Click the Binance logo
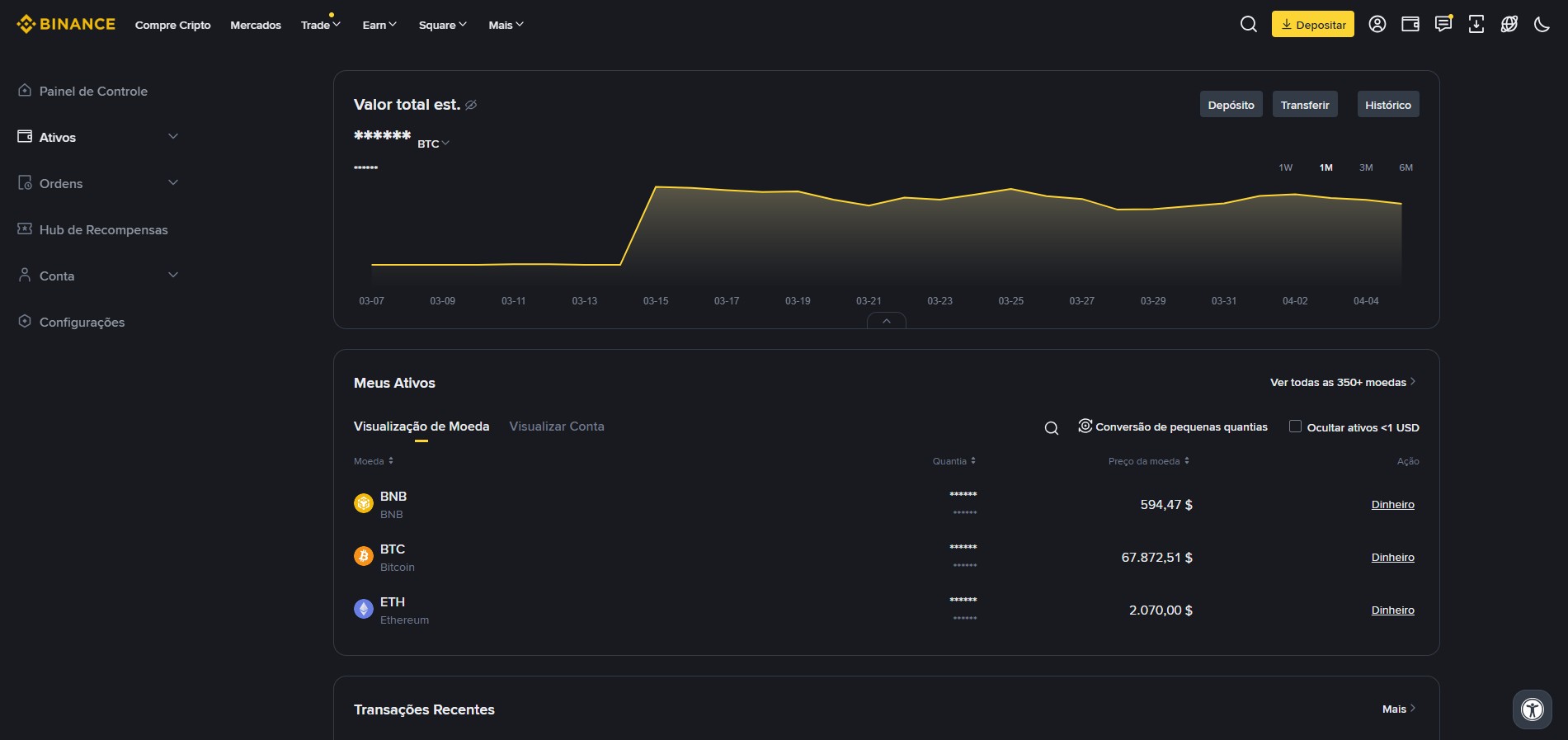The width and height of the screenshot is (1568, 740). point(66,24)
